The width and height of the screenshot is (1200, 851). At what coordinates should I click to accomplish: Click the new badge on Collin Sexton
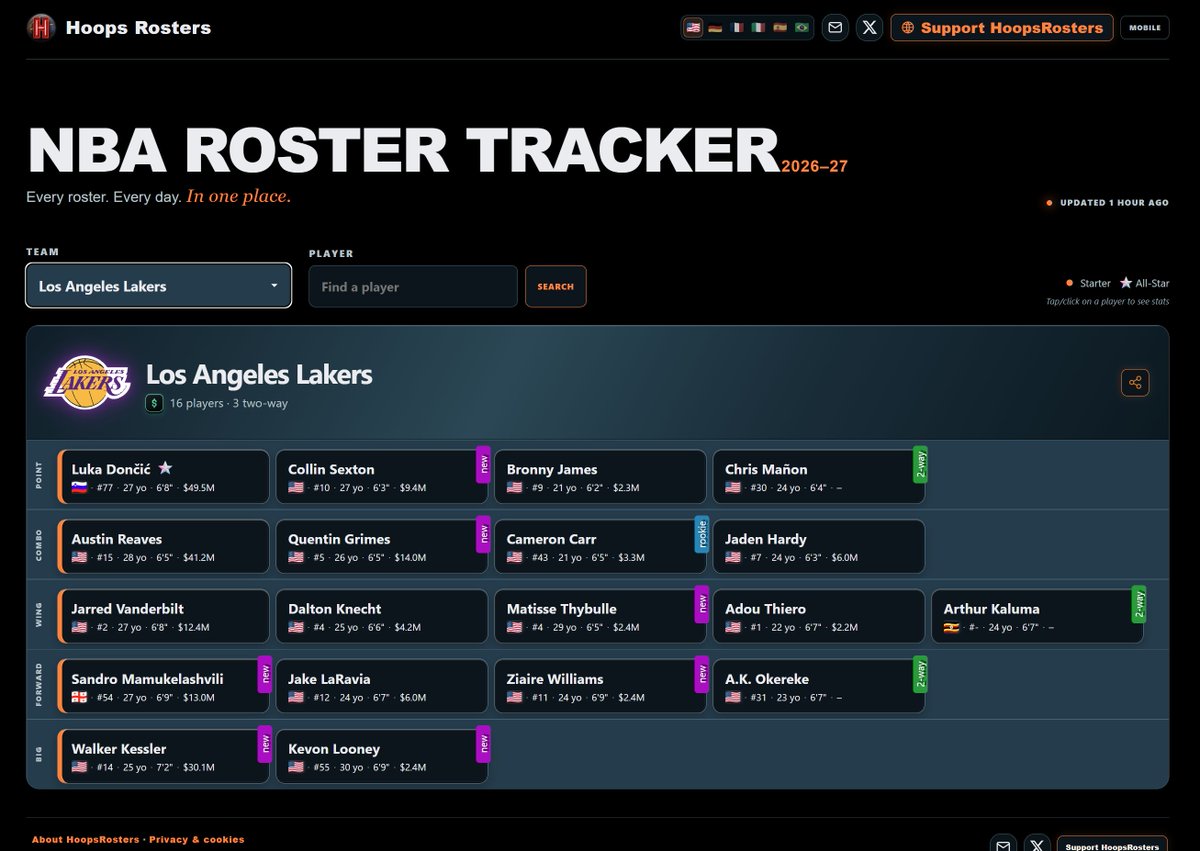click(483, 465)
